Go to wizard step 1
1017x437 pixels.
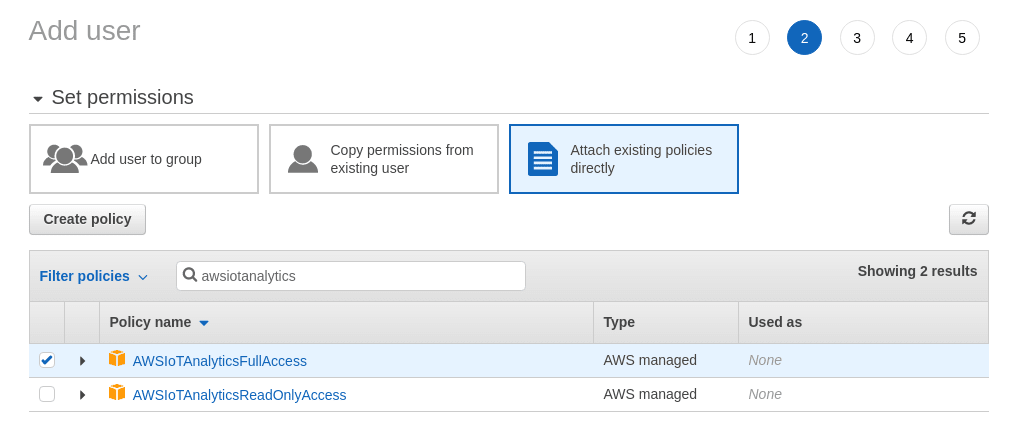(x=752, y=38)
